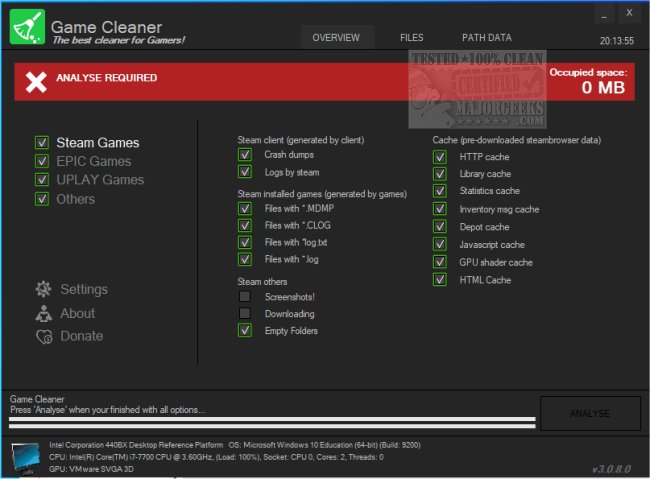The width and height of the screenshot is (650, 479).
Task: Switch to the OVERVIEW tab
Action: (336, 38)
